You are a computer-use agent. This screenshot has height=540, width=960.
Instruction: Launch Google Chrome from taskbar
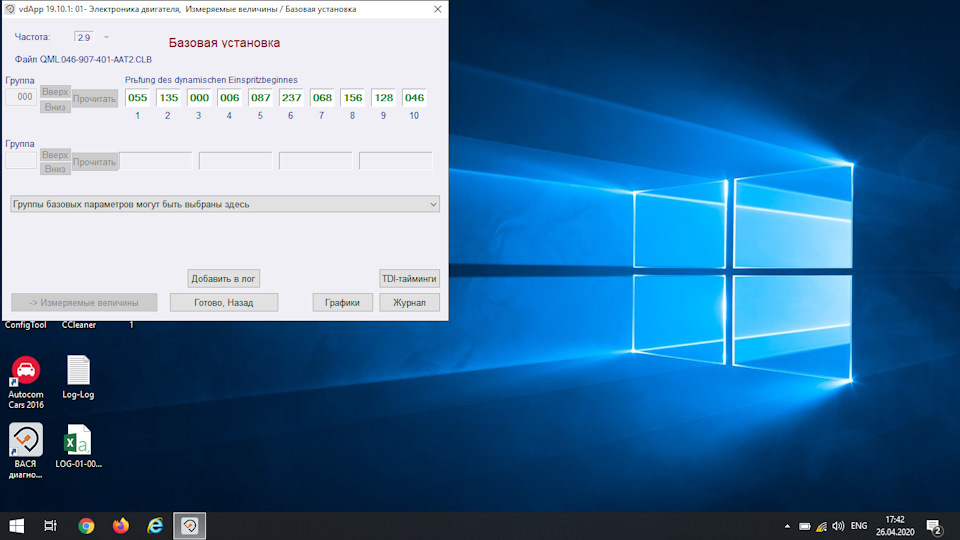[x=86, y=526]
